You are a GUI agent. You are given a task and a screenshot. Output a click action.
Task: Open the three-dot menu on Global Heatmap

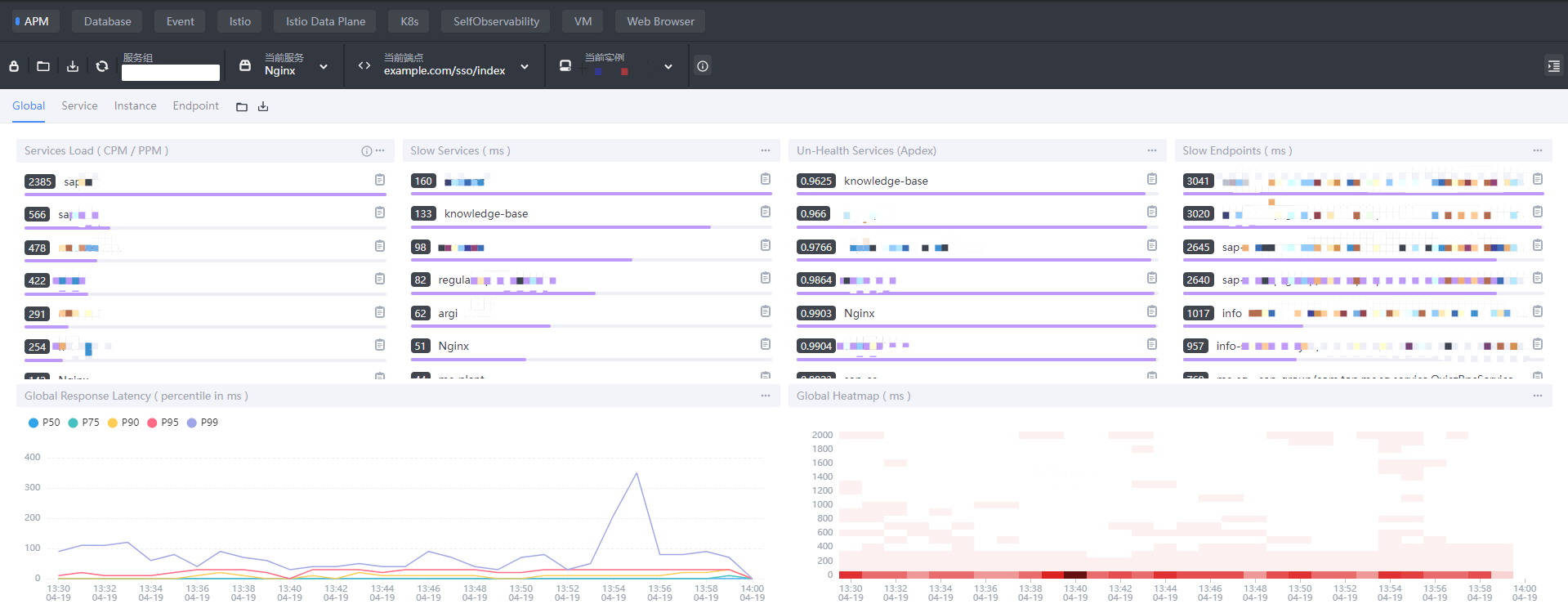tap(1537, 396)
